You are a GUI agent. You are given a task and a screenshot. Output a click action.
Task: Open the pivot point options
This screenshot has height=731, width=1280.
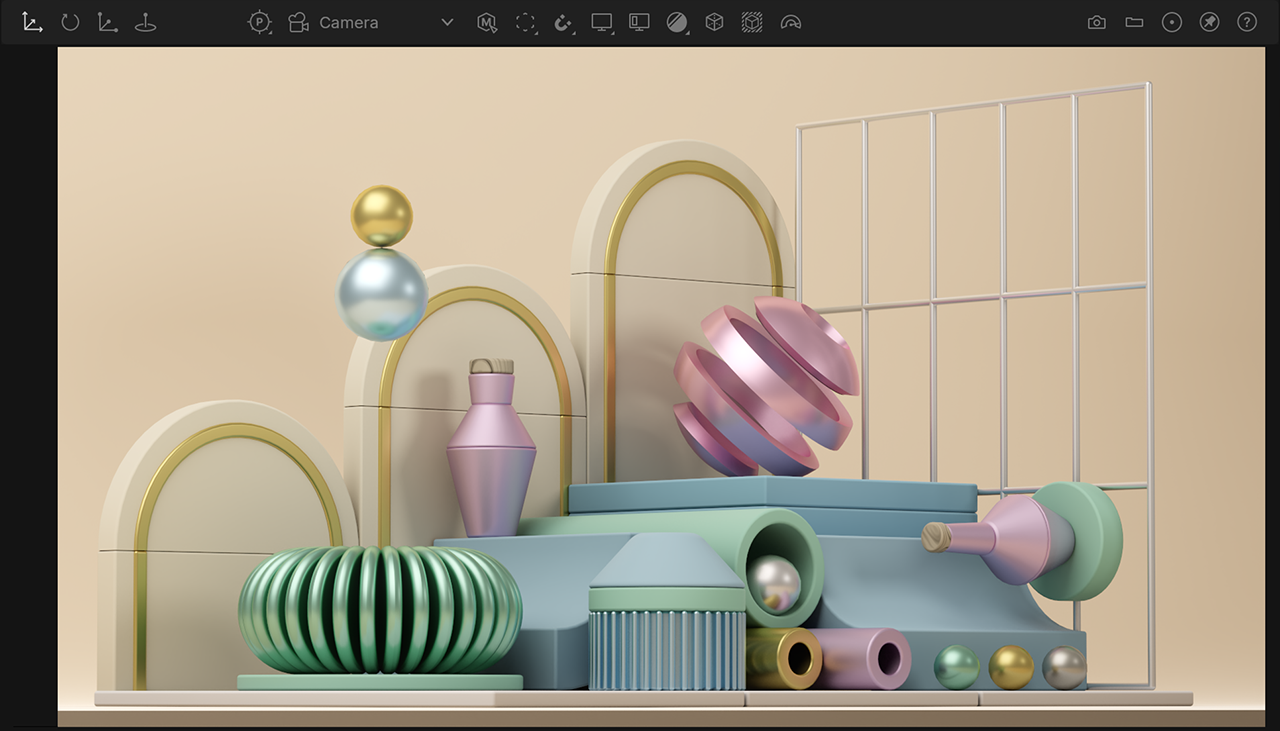[x=259, y=22]
